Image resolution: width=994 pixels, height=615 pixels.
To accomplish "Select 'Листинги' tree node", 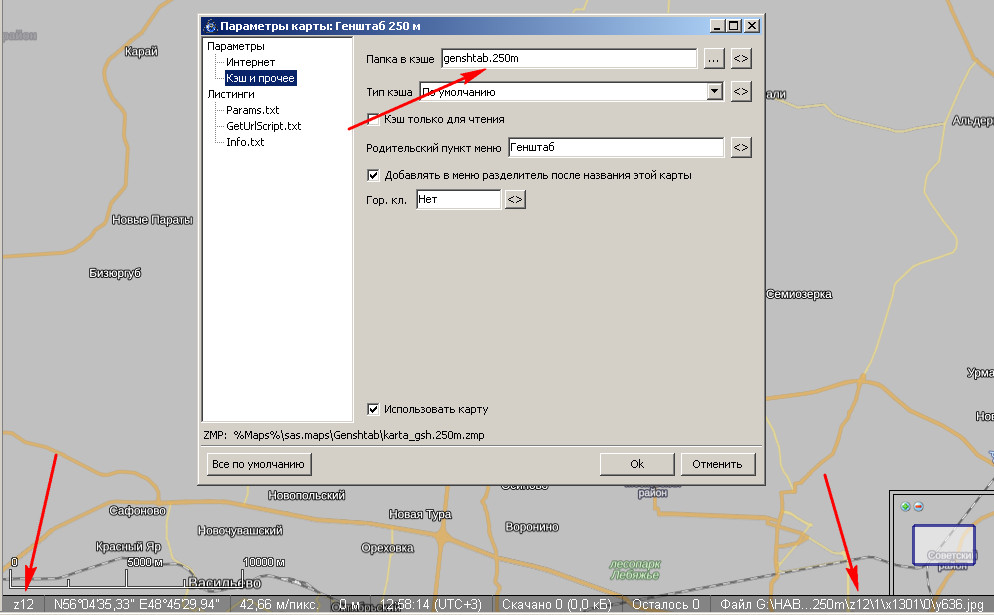I will point(231,94).
